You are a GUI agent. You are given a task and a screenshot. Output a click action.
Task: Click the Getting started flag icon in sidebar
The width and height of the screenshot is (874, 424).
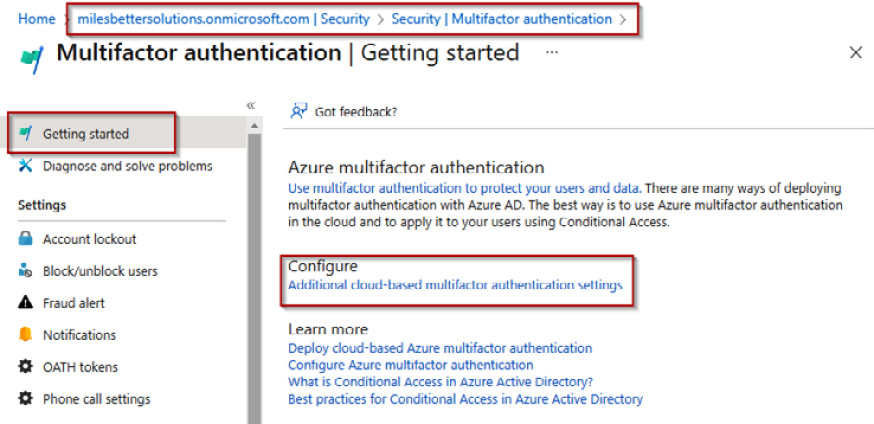coord(26,134)
